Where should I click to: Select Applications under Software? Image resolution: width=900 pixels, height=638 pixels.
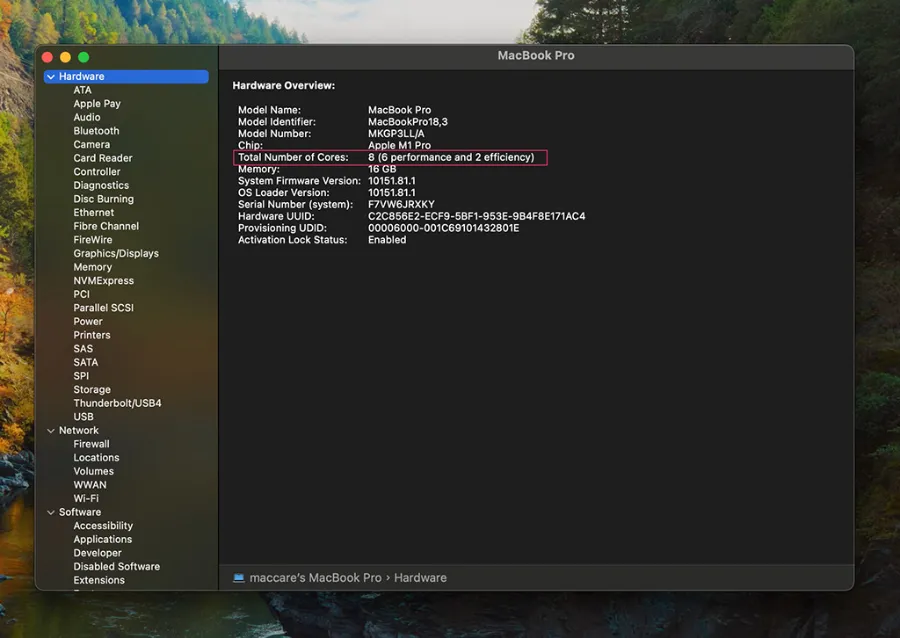[x=103, y=539]
